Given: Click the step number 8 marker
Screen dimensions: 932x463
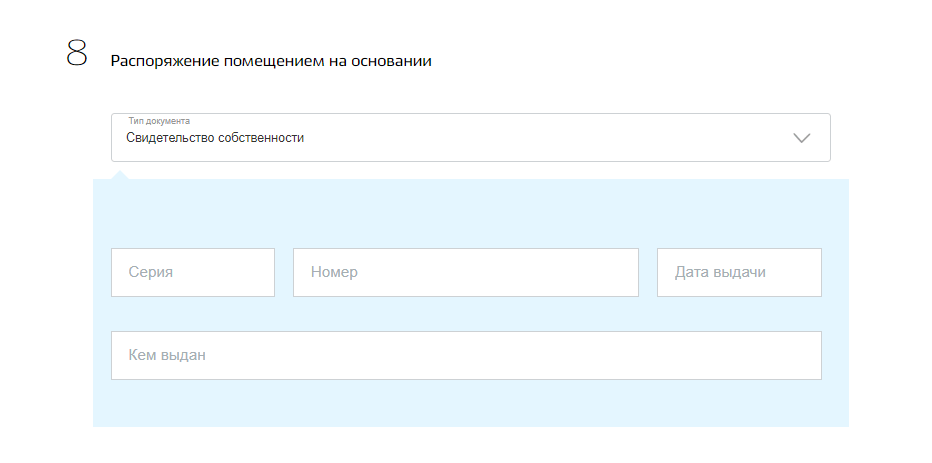Looking at the screenshot, I should point(77,53).
